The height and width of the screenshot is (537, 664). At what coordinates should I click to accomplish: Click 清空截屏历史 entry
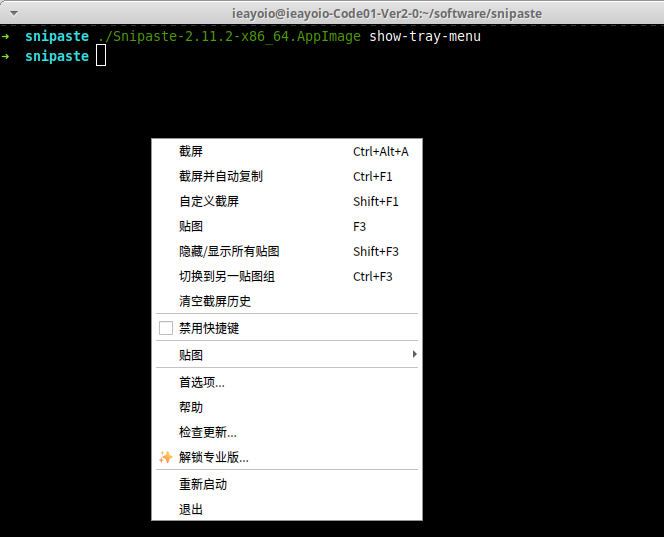pos(287,301)
